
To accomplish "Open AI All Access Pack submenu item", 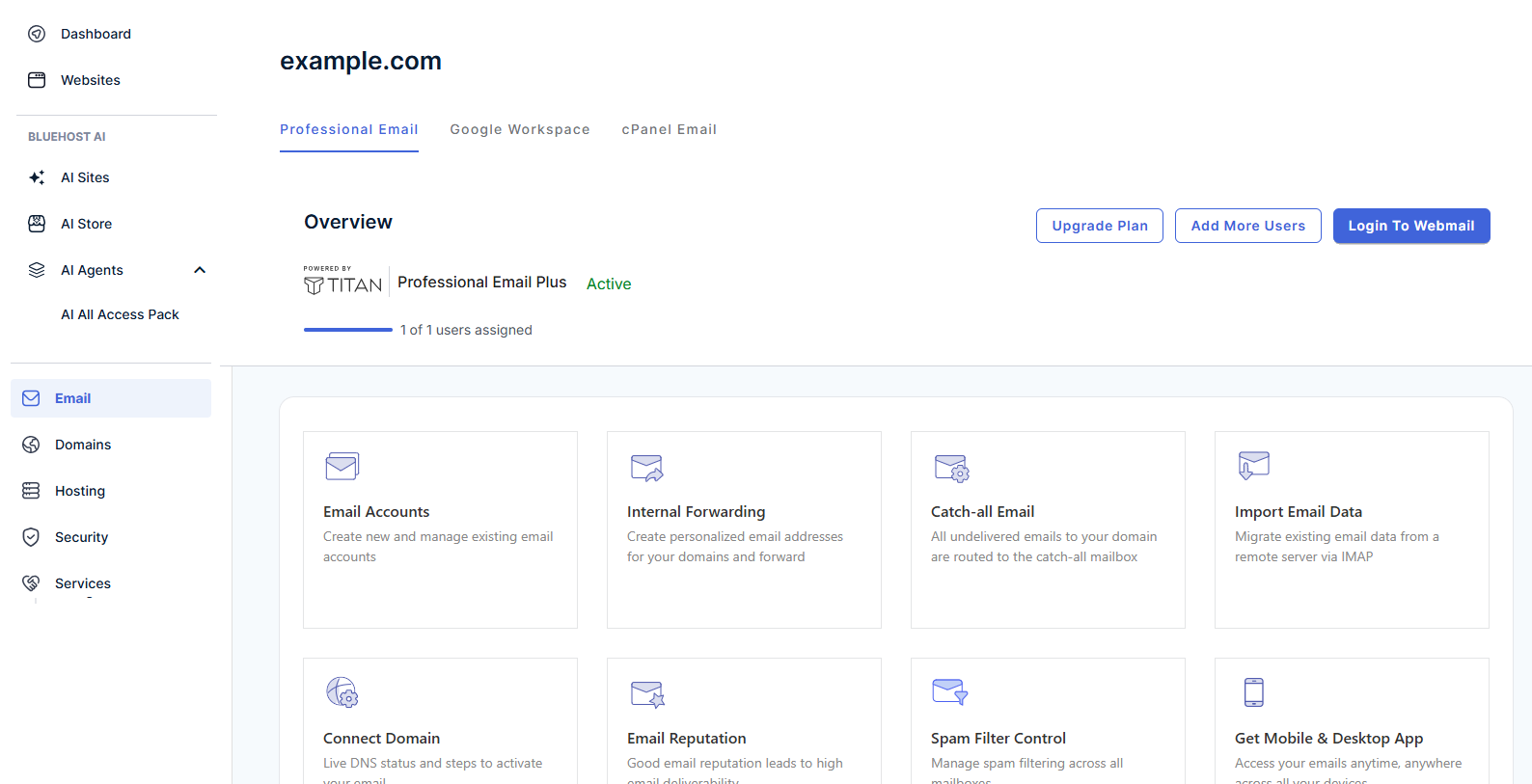I will tap(120, 314).
